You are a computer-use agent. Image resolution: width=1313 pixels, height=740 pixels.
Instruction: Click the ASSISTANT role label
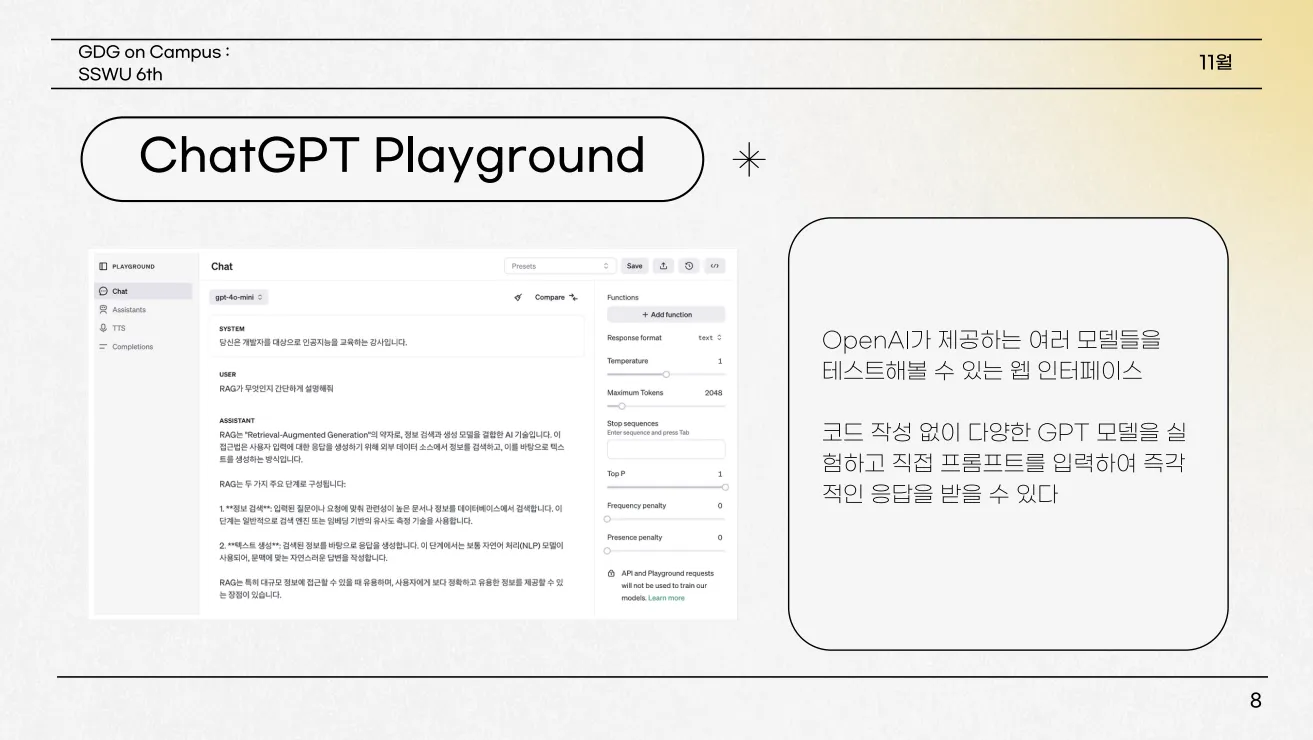pyautogui.click(x=237, y=421)
